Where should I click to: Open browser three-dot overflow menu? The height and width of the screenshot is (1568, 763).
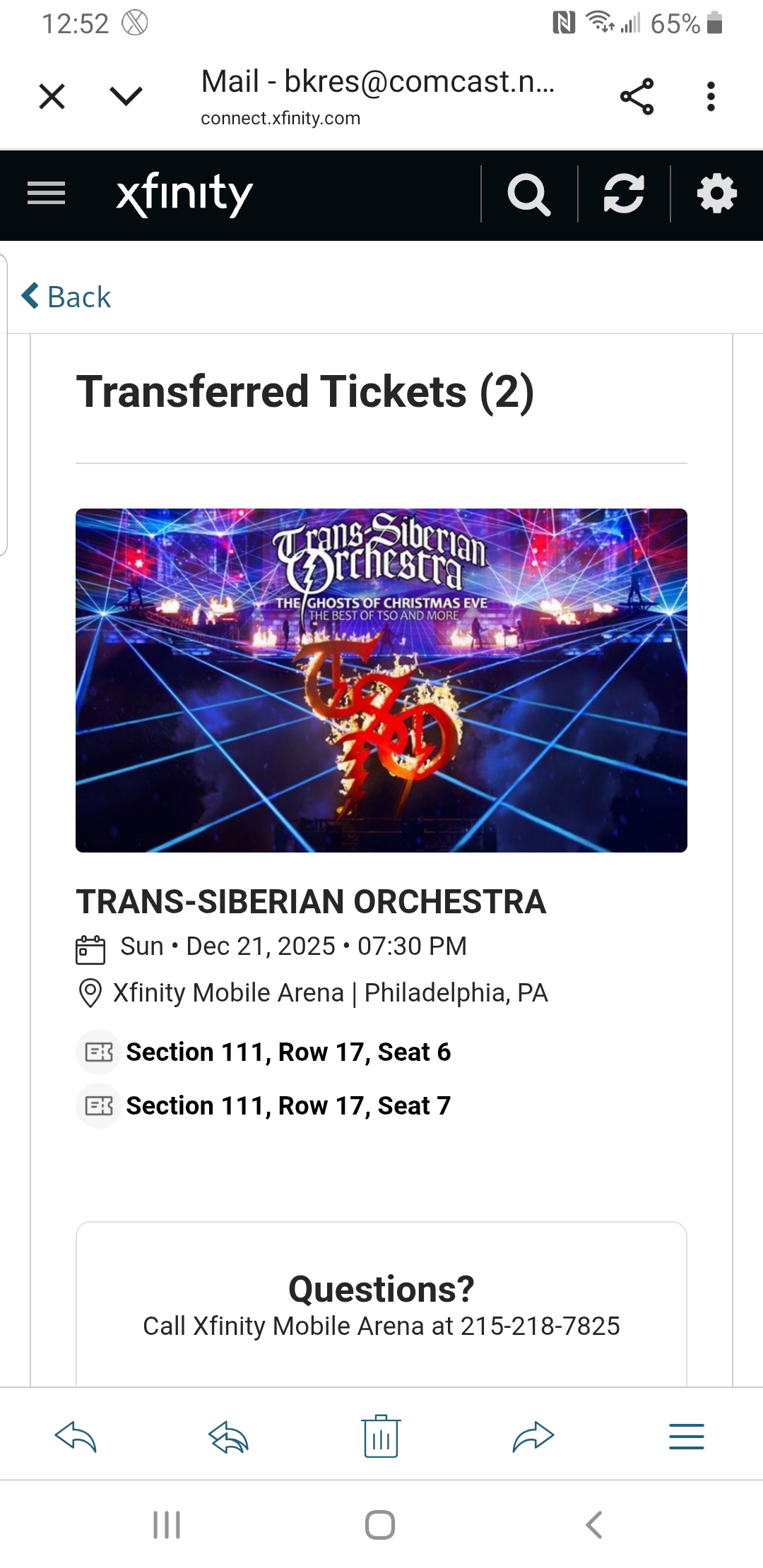tap(711, 97)
